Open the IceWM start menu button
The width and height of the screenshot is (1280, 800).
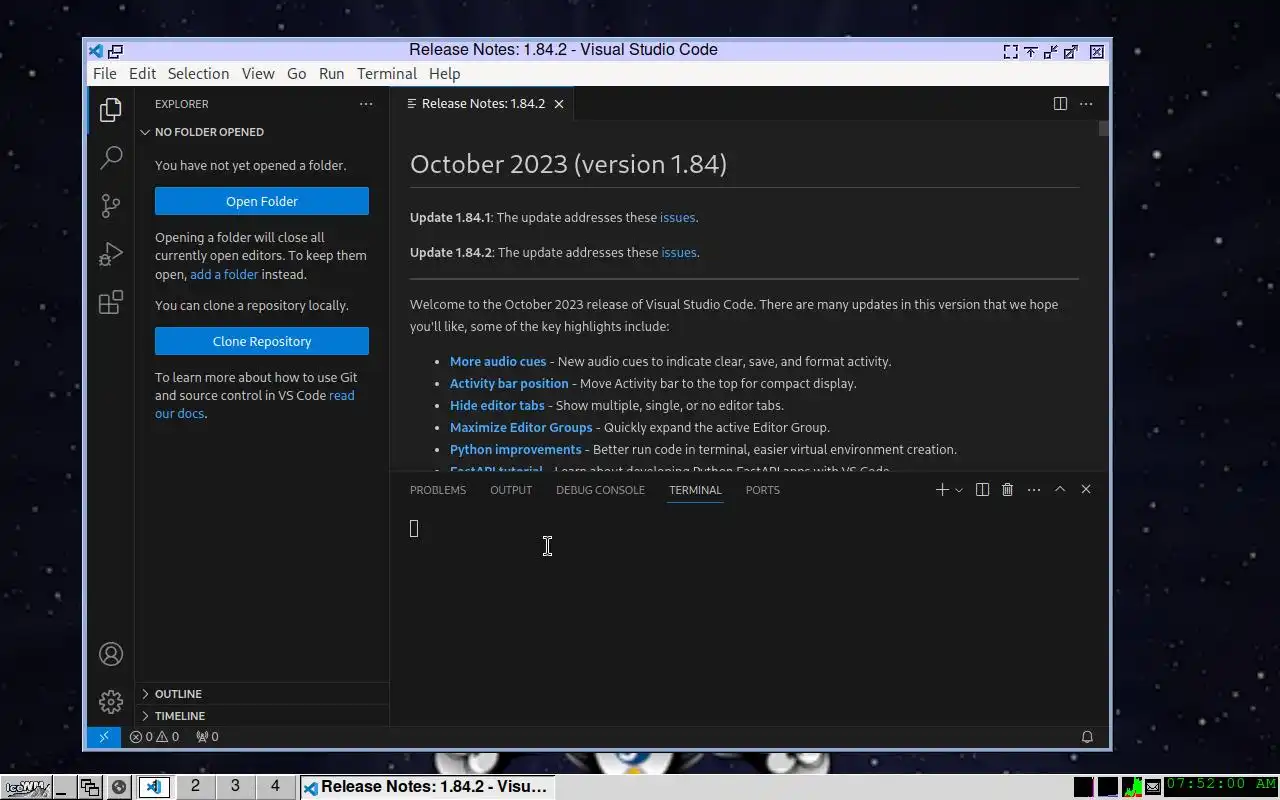[x=27, y=787]
